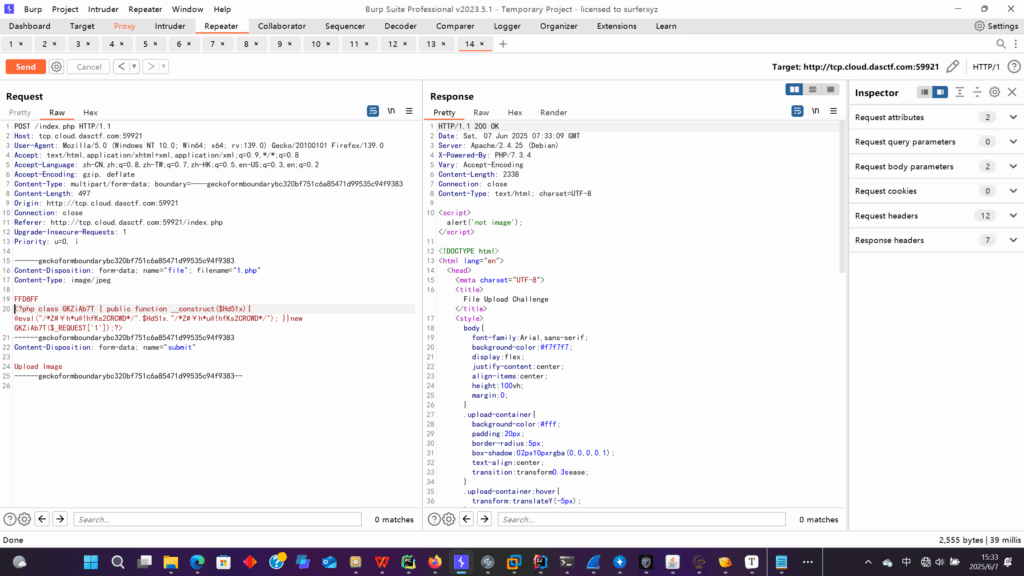Close Repeater tab 14
The width and height of the screenshot is (1024, 576).
pyautogui.click(x=482, y=44)
